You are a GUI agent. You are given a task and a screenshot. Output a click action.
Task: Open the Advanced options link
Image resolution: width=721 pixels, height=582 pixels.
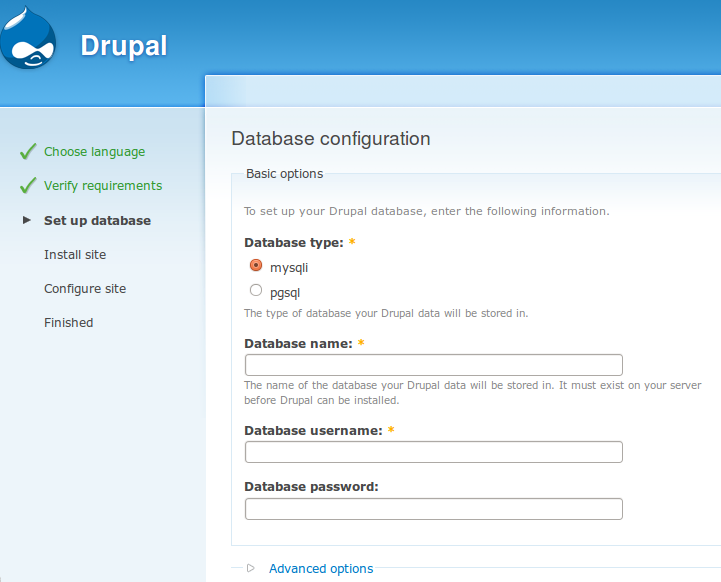point(320,568)
